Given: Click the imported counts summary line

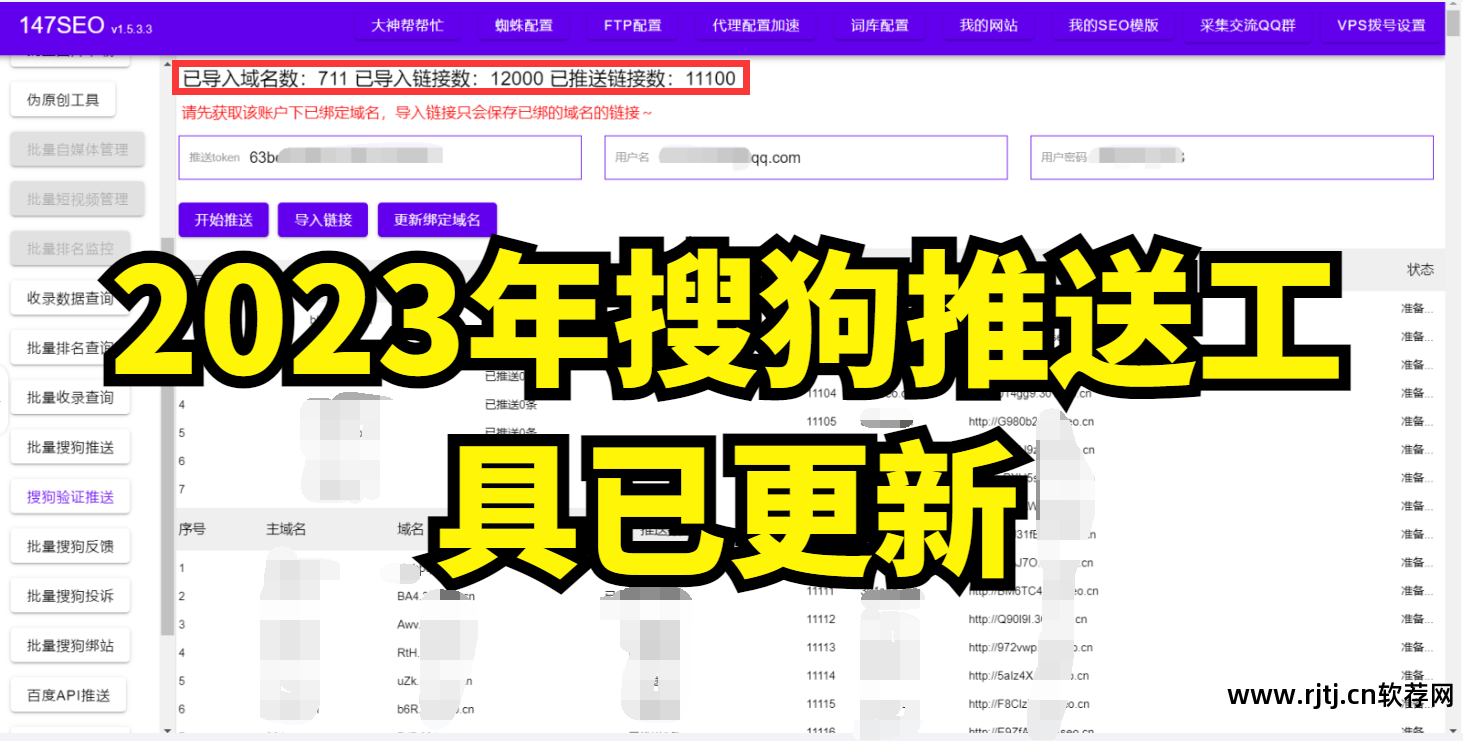Looking at the screenshot, I should (459, 78).
